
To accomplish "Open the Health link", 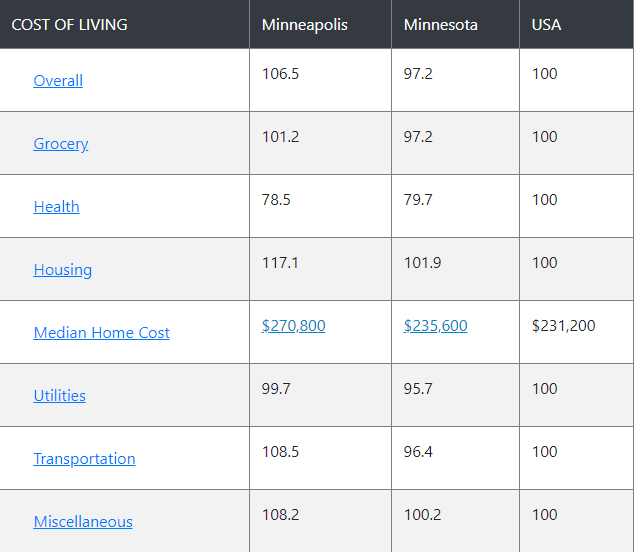I will [x=56, y=207].
